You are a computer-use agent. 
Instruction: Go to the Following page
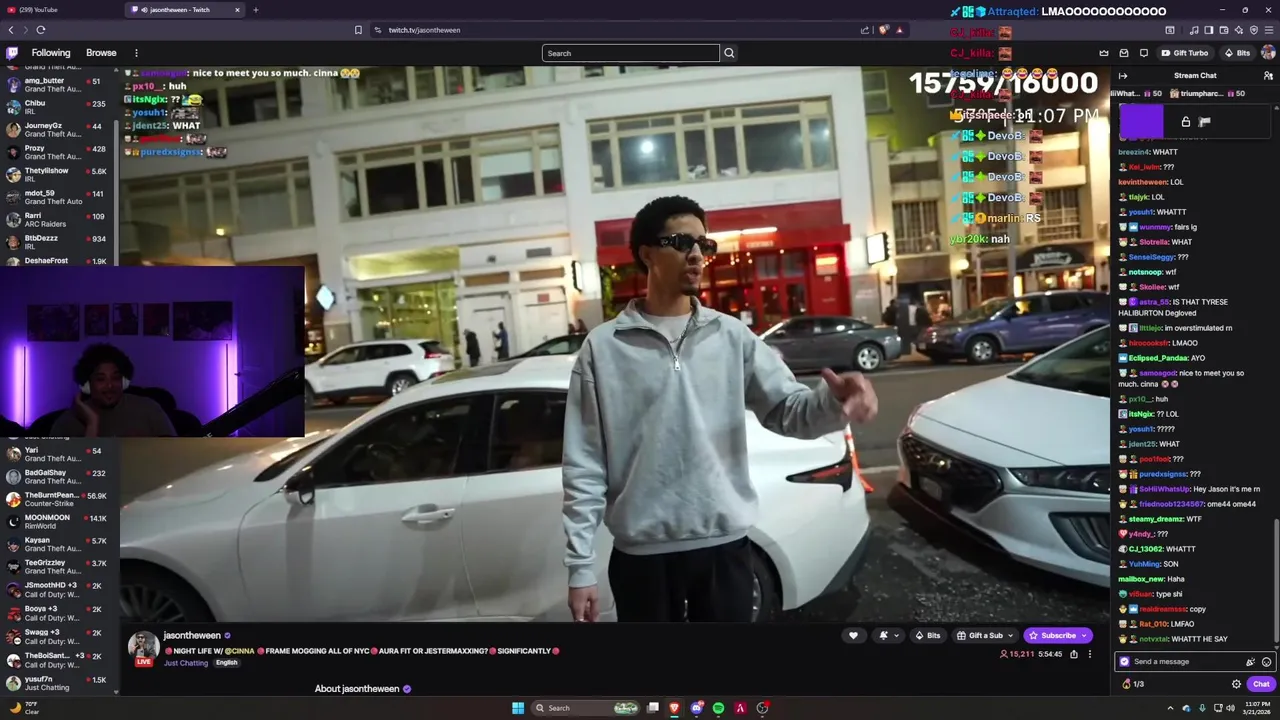click(51, 53)
